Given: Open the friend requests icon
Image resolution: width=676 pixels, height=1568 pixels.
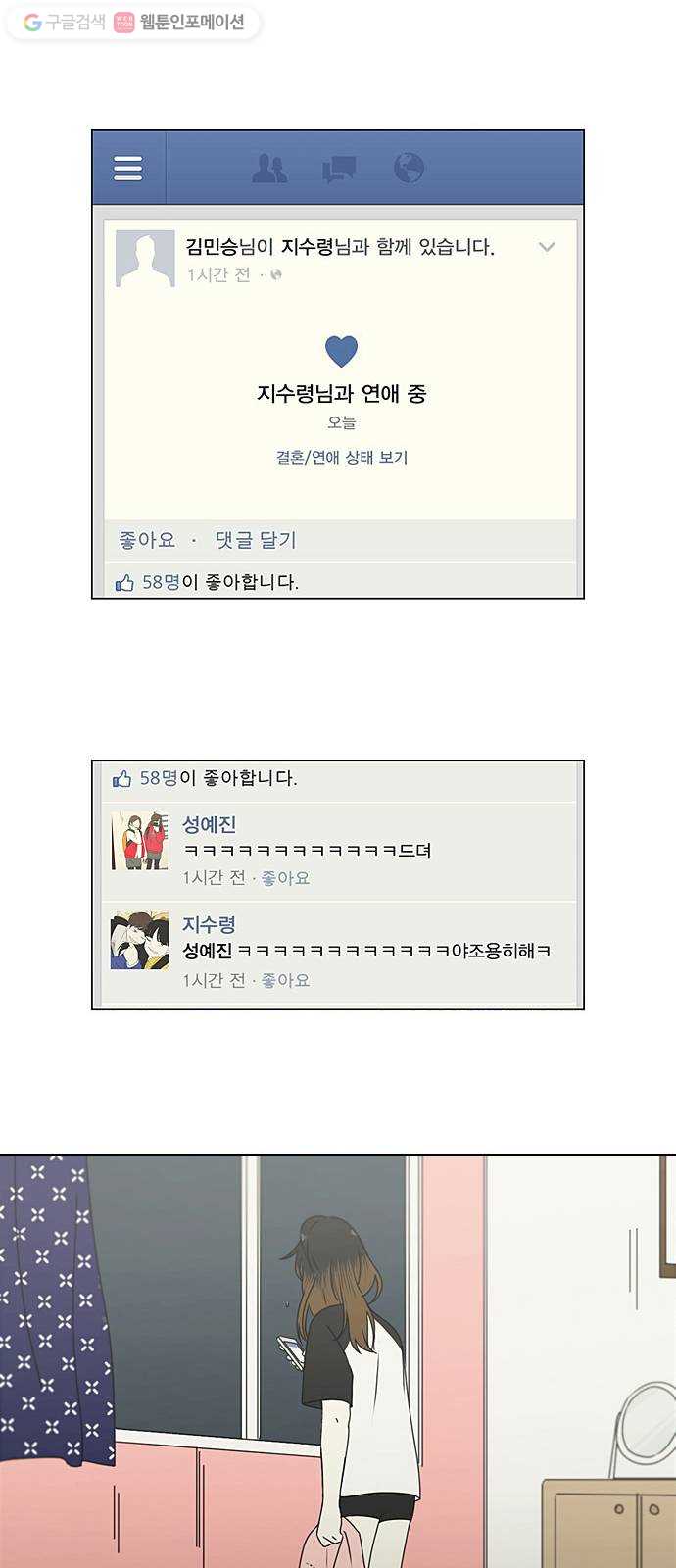Looking at the screenshot, I should 269,169.
